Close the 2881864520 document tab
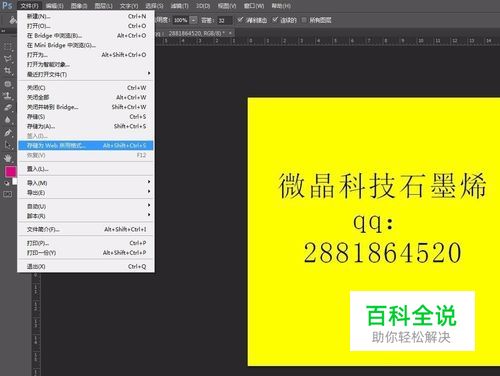The height and width of the screenshot is (376, 500). click(230, 33)
